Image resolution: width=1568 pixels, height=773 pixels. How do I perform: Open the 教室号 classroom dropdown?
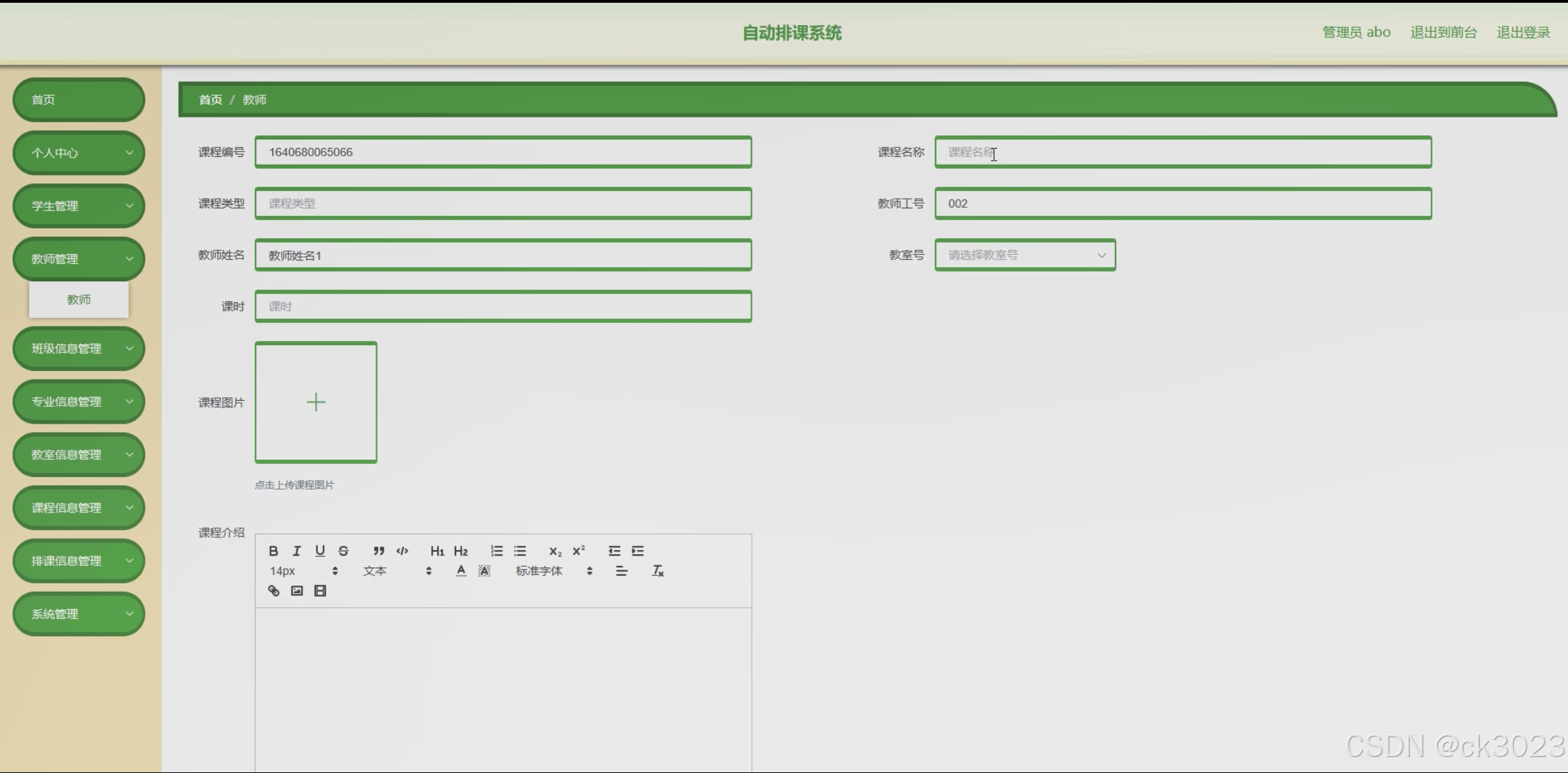pos(1025,255)
